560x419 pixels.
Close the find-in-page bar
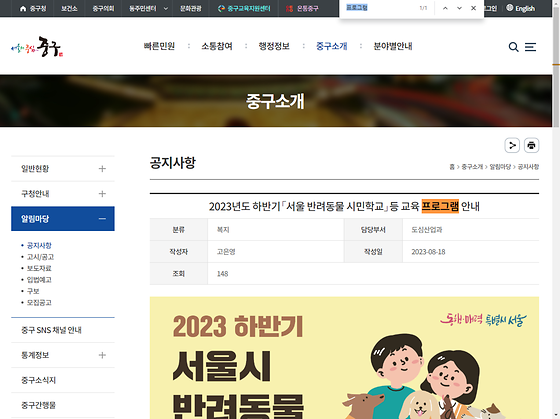[473, 8]
